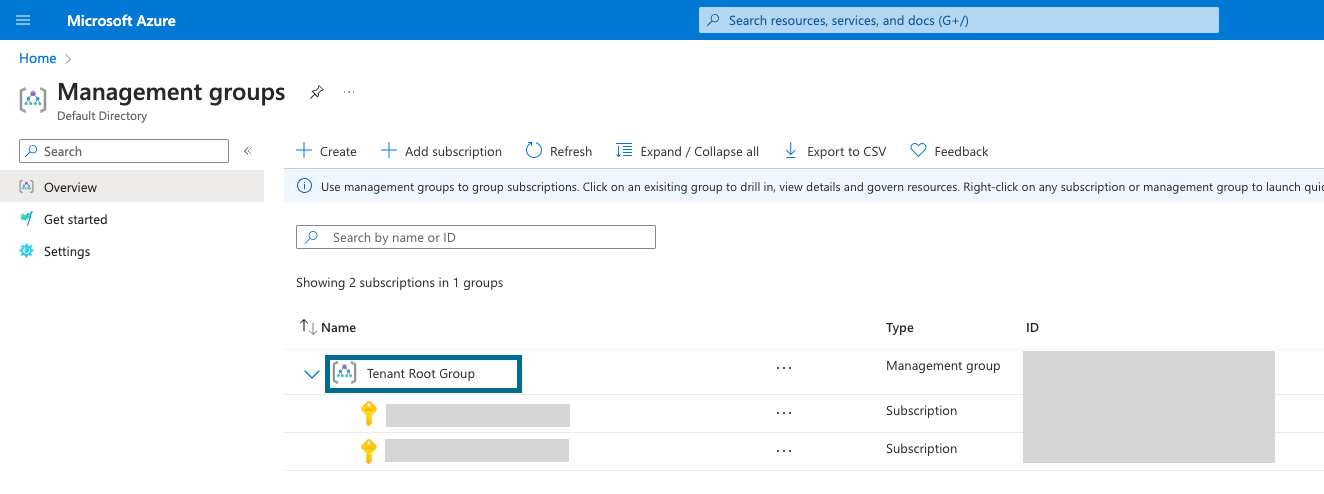This screenshot has width=1324, height=494.
Task: Collapse the left sidebar with chevrons
Action: click(248, 151)
